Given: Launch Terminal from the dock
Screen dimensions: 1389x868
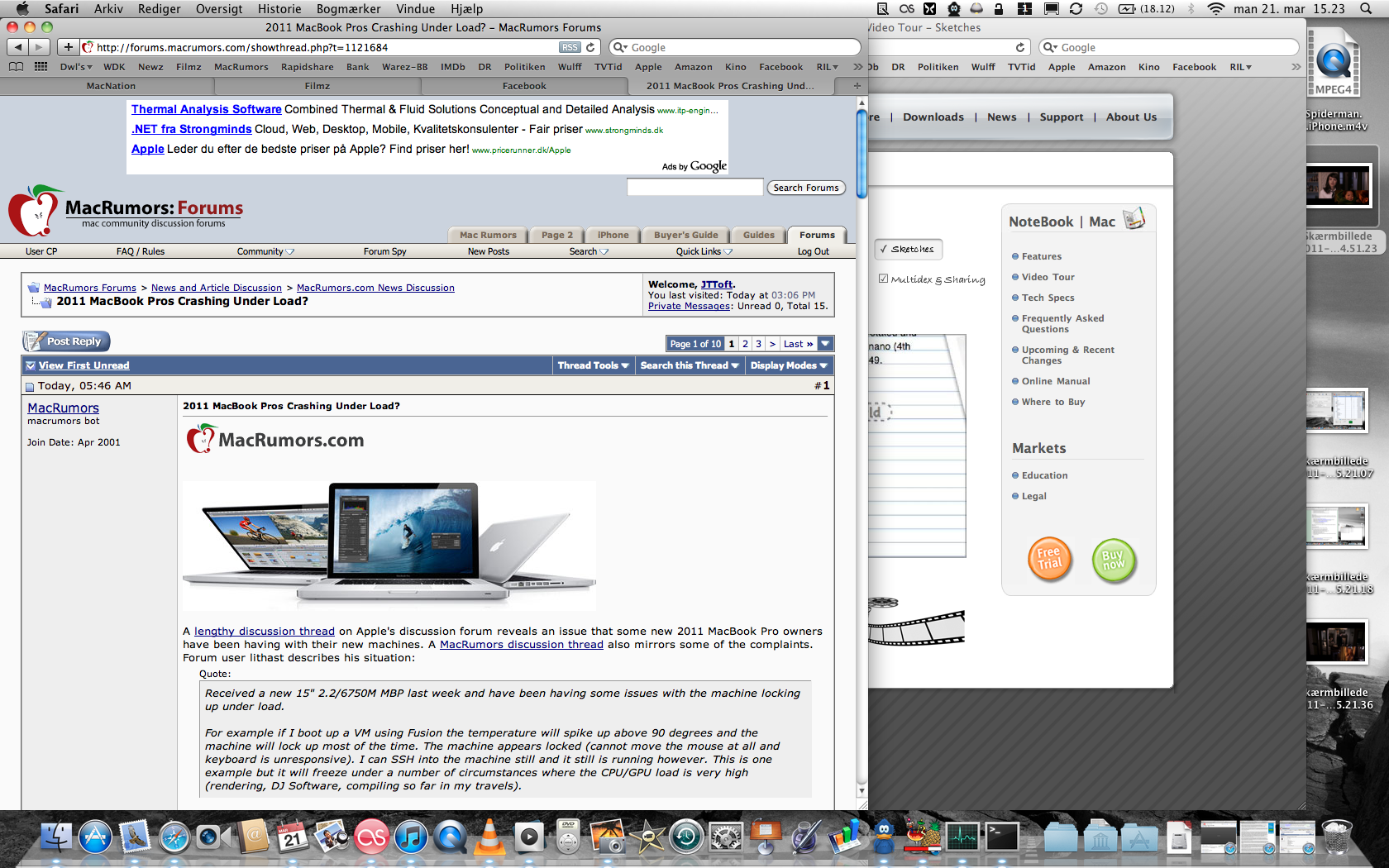Looking at the screenshot, I should point(1001,837).
